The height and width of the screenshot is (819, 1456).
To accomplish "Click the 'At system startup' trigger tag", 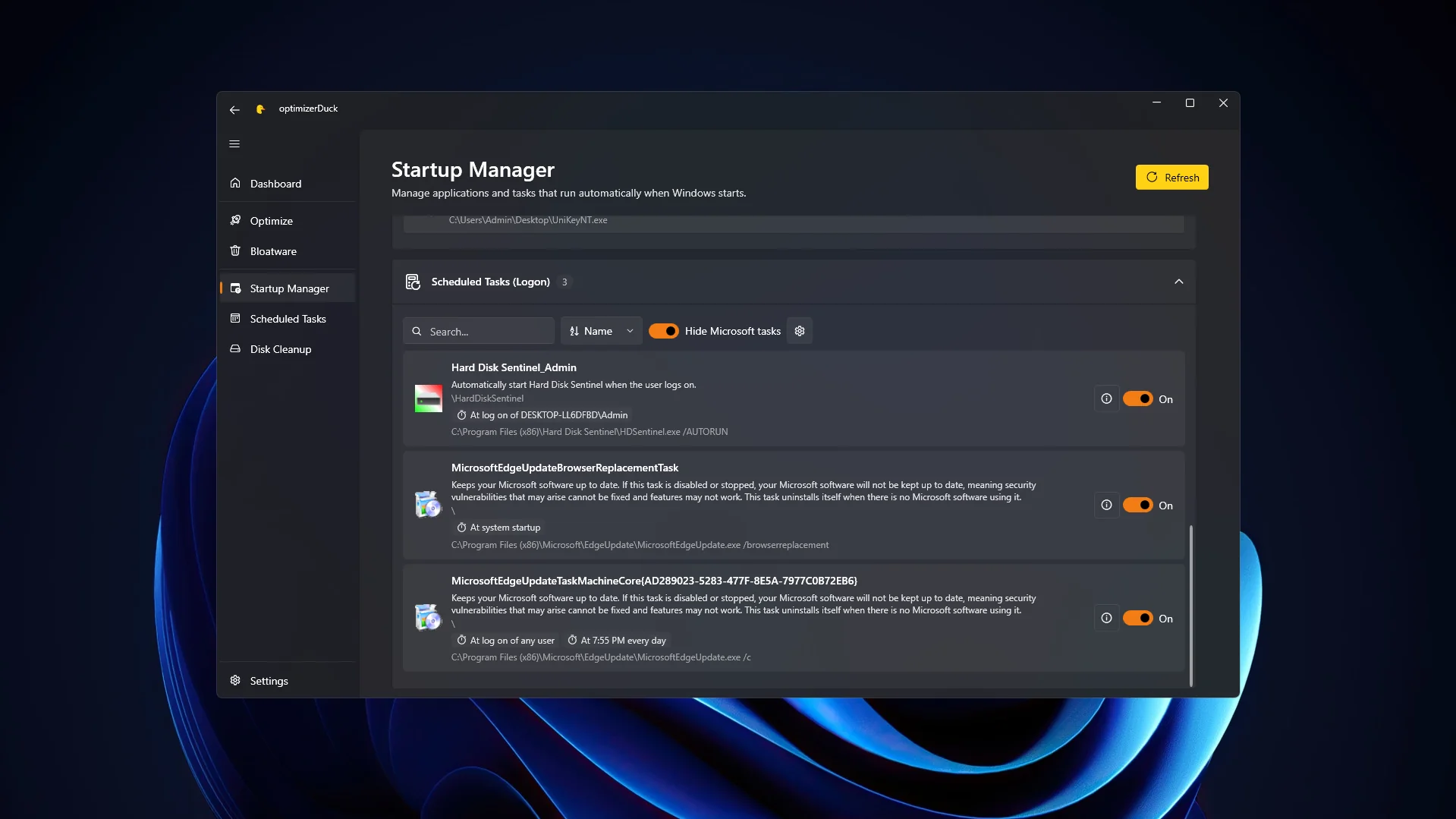I will point(498,528).
